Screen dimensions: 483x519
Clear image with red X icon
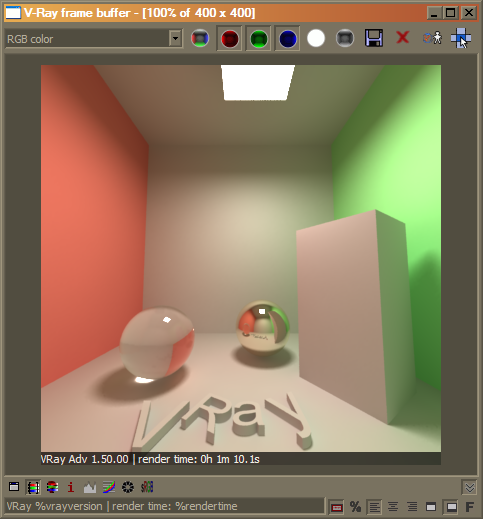pos(403,37)
